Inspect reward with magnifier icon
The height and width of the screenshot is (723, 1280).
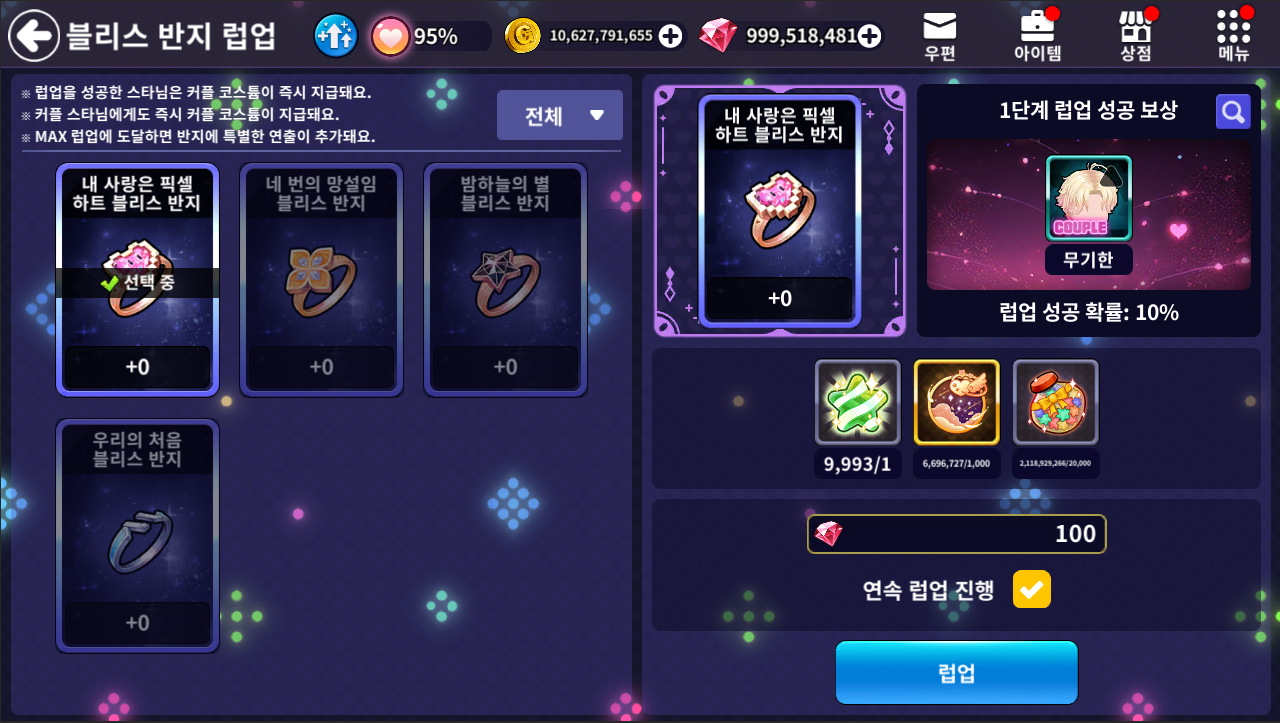click(x=1233, y=111)
